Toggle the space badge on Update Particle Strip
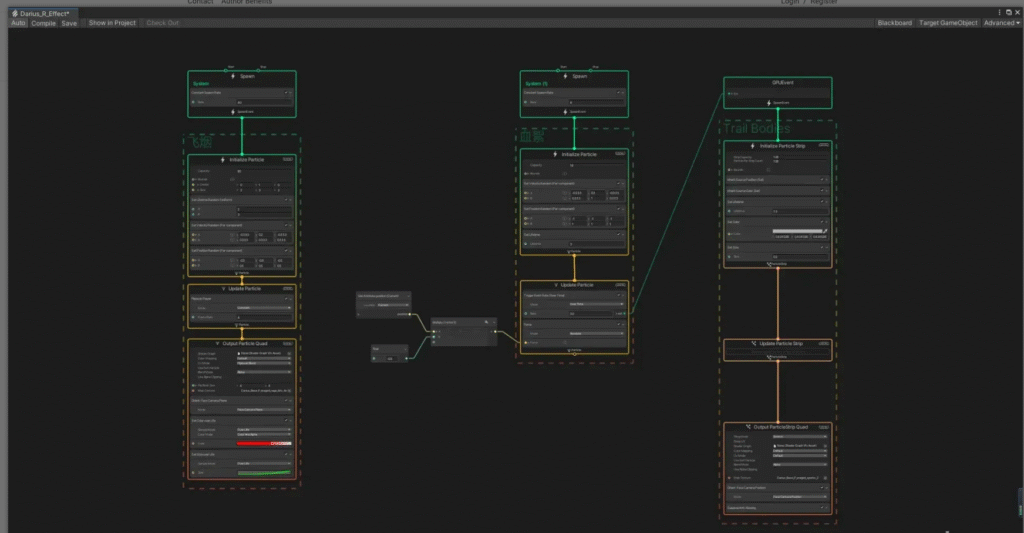This screenshot has width=1024, height=533. [x=824, y=344]
